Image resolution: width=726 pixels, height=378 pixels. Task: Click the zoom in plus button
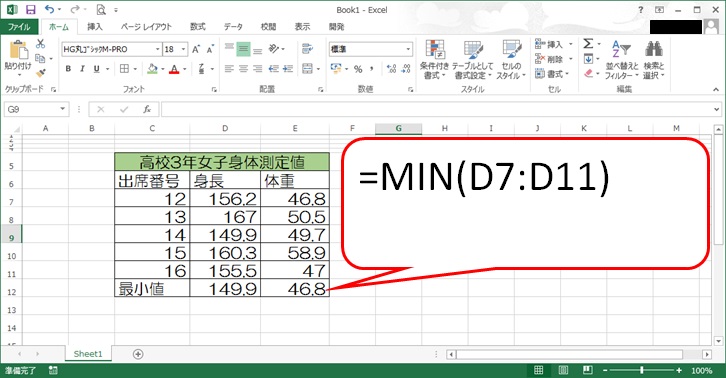(x=679, y=370)
